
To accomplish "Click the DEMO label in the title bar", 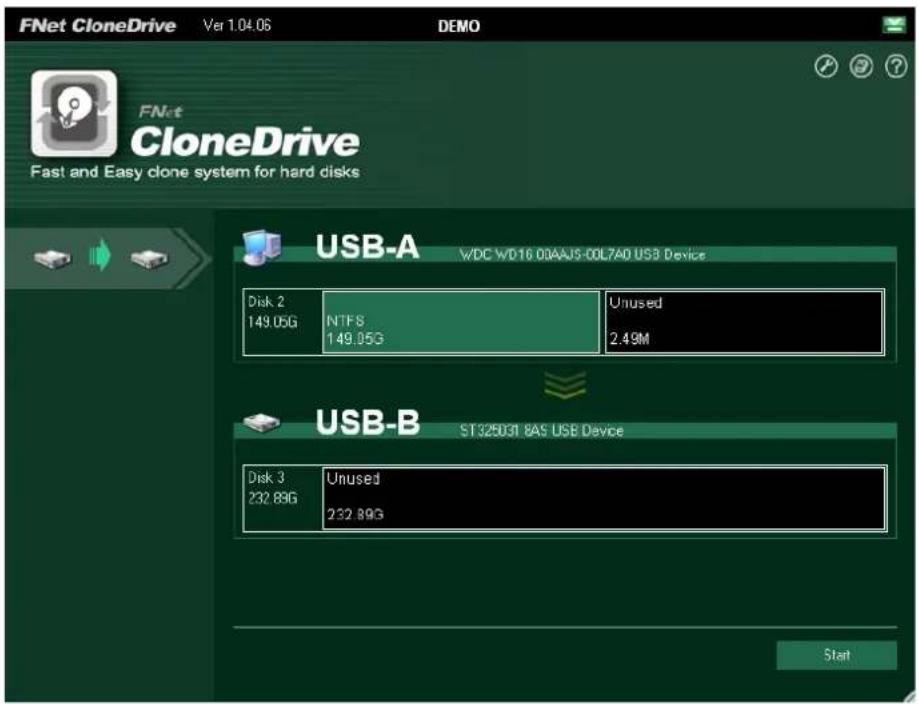I will [459, 26].
